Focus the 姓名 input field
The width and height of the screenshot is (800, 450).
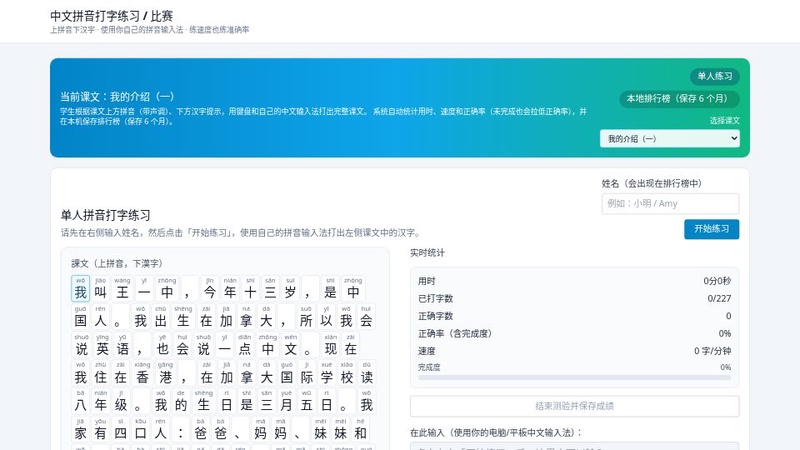coord(670,204)
